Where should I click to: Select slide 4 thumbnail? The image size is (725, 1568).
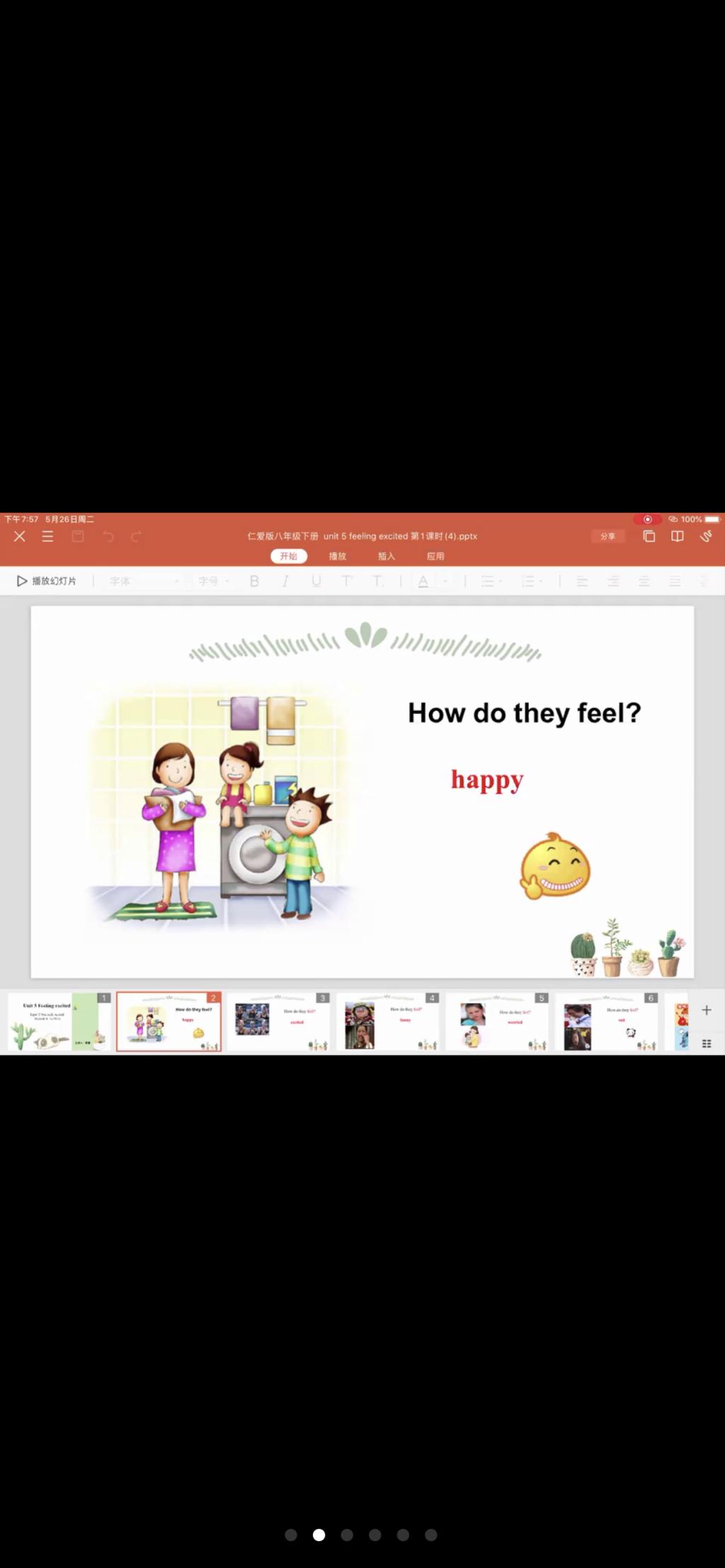click(388, 1022)
